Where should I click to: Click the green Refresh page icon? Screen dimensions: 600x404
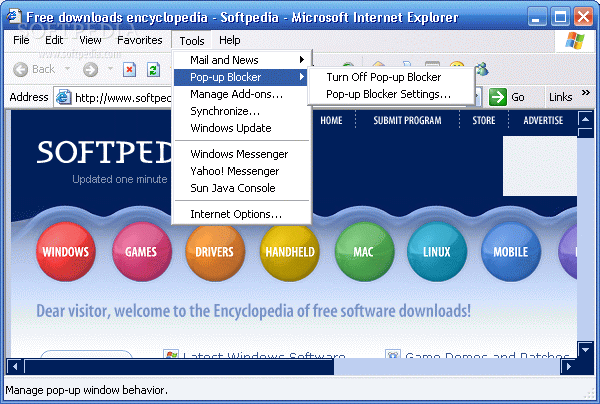click(x=153, y=70)
